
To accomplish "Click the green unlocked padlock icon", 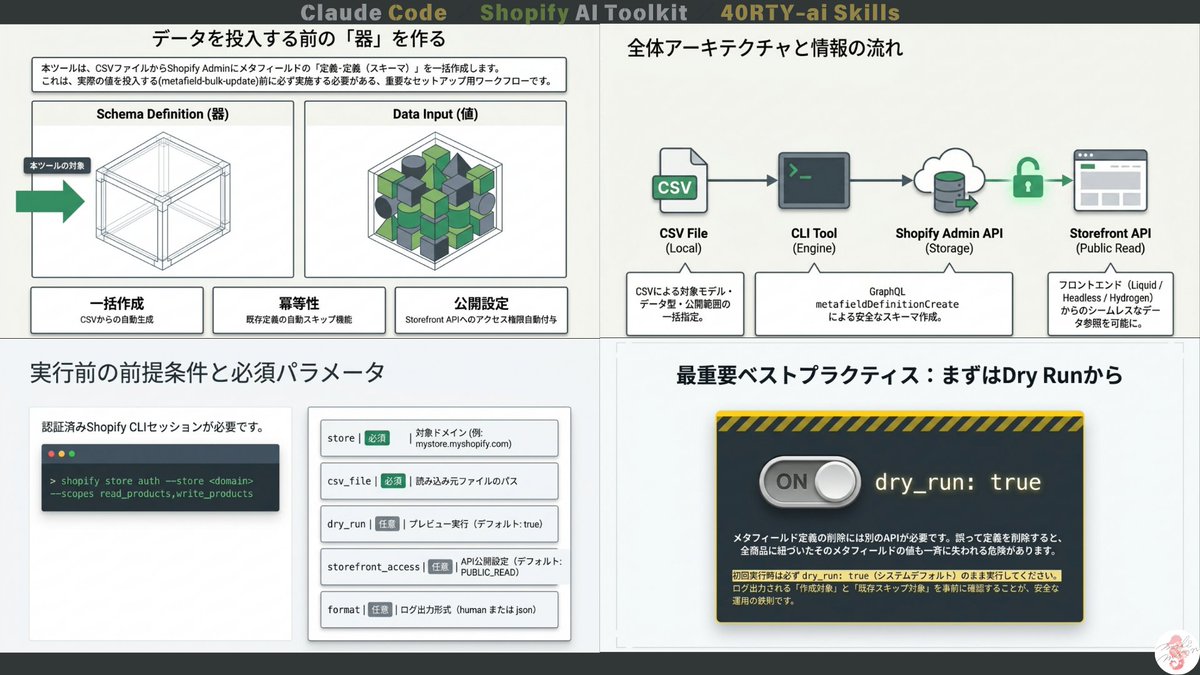I will pyautogui.click(x=1026, y=179).
